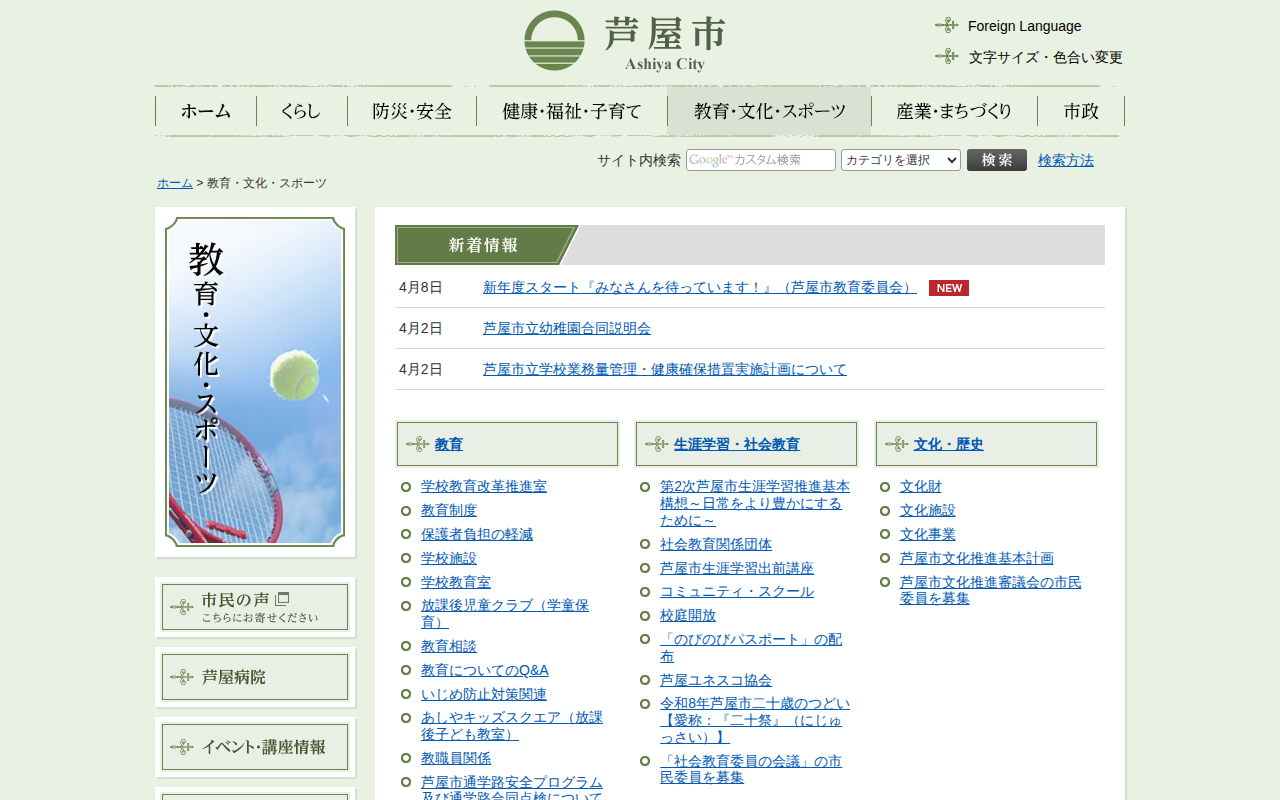This screenshot has width=1280, height=800.
Task: Open あしやキッズスクエア link
Action: 512,726
